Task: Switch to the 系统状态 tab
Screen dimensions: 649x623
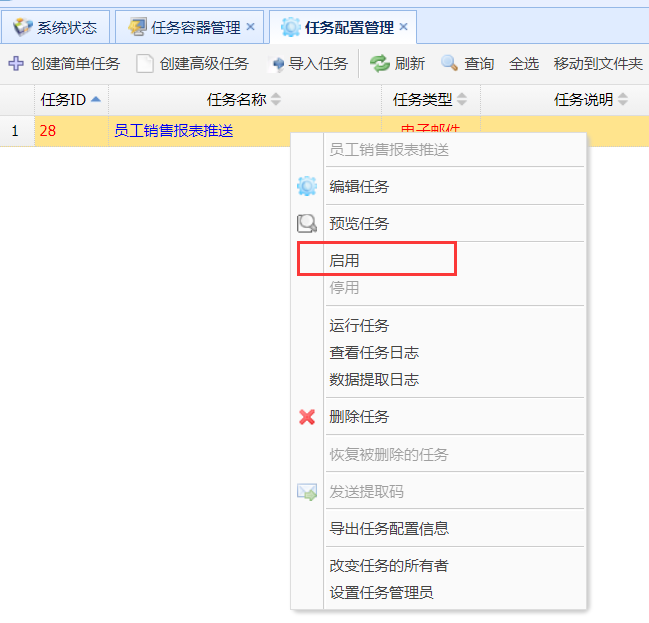Action: pos(55,27)
